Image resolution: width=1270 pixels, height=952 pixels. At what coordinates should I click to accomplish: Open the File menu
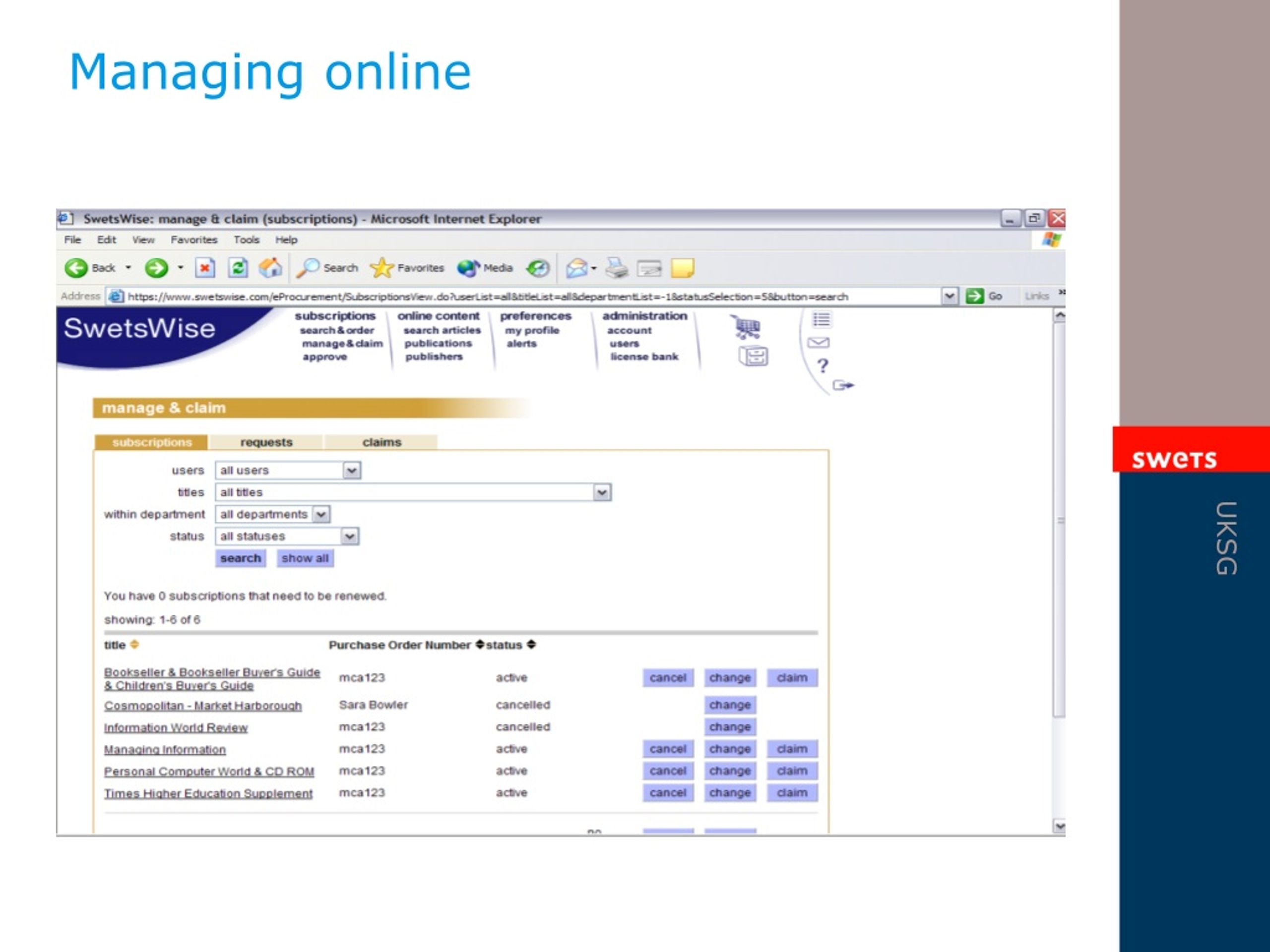point(72,240)
